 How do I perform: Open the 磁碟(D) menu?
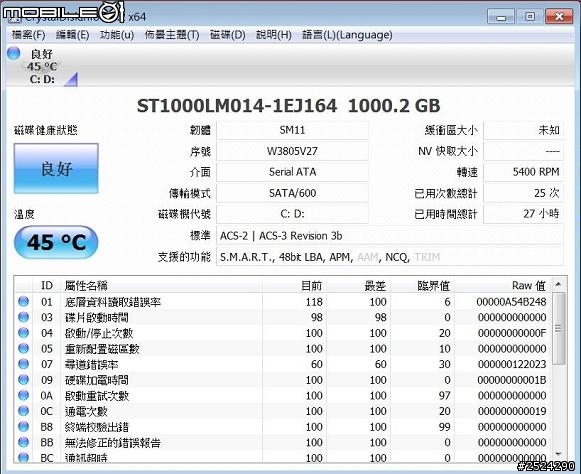pos(228,35)
